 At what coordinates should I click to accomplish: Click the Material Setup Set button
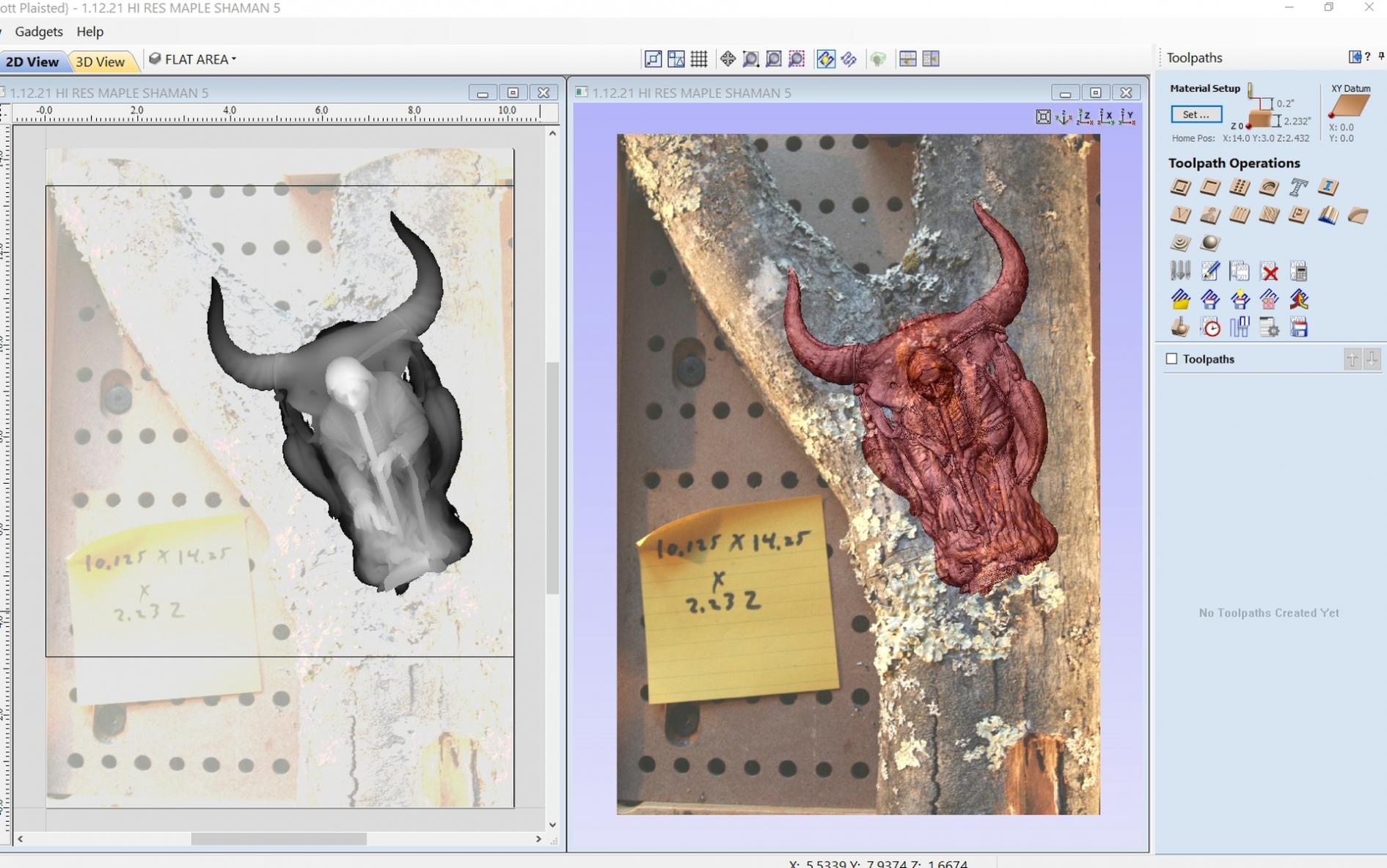pos(1196,114)
